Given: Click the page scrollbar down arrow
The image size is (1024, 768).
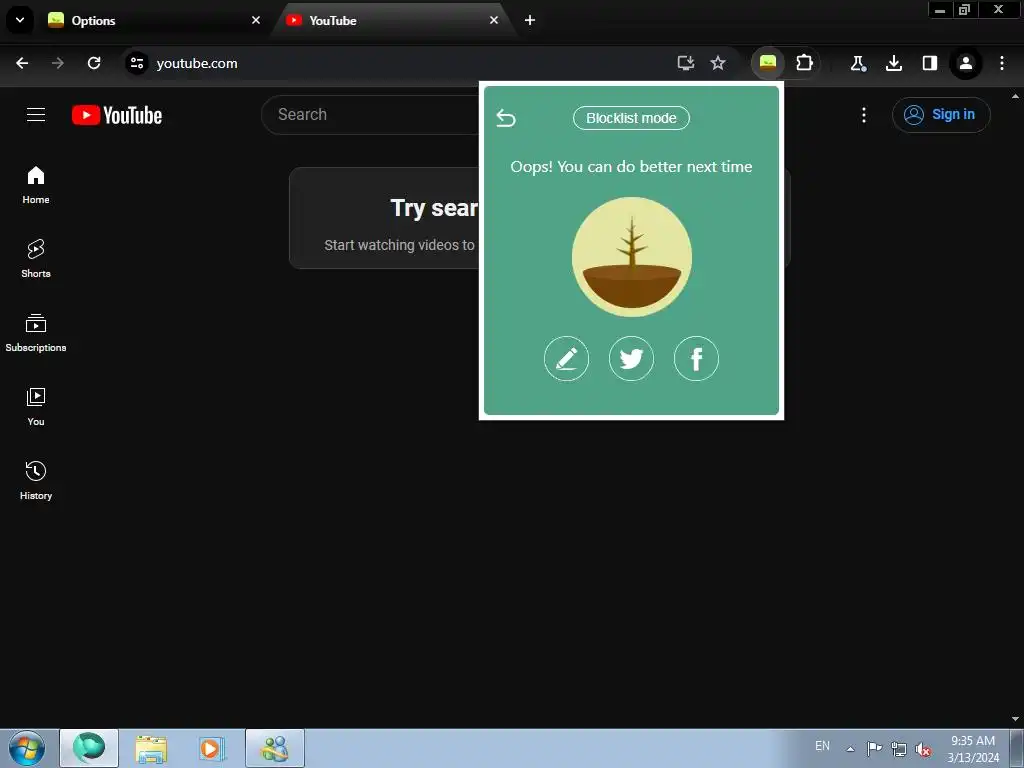Looking at the screenshot, I should coord(1016,719).
